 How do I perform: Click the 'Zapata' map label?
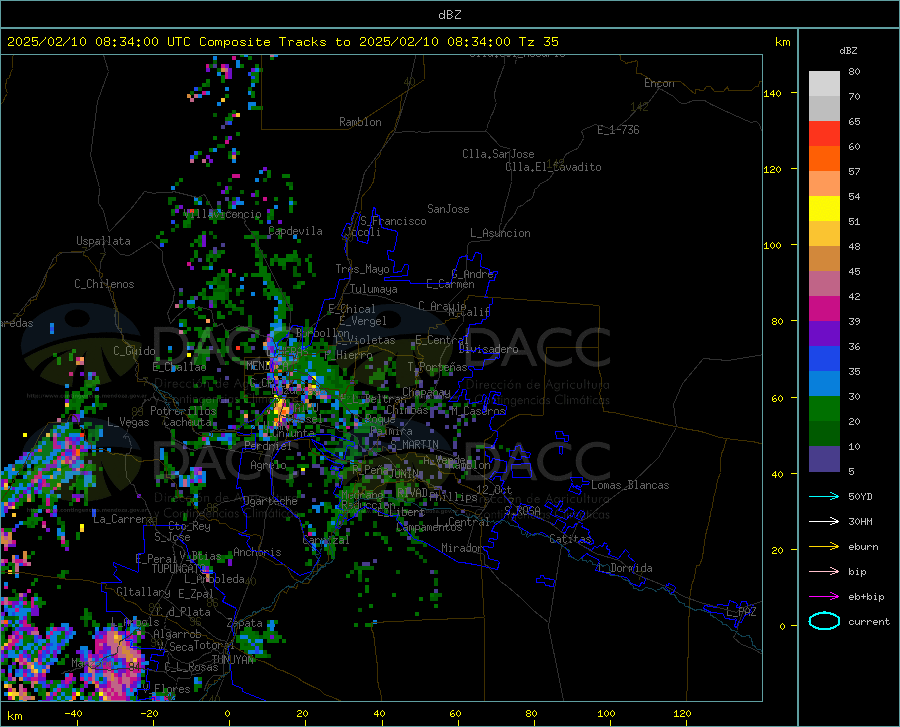click(245, 623)
